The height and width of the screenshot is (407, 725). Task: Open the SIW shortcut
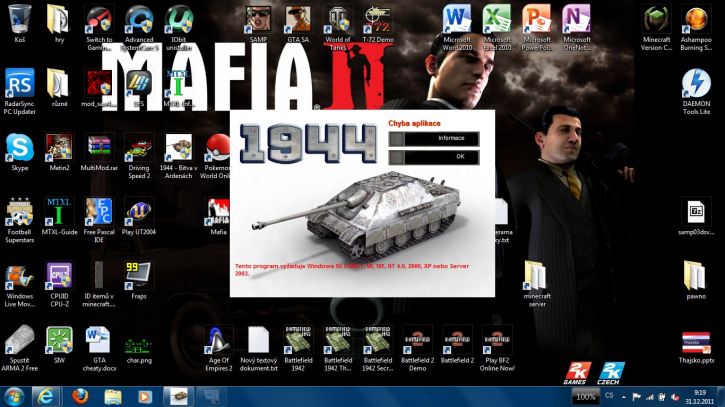point(59,342)
